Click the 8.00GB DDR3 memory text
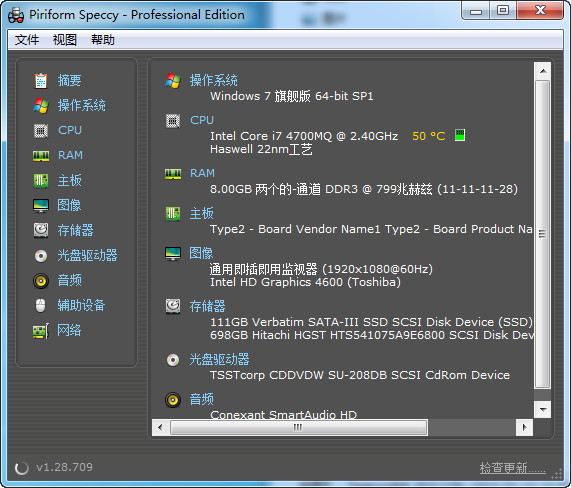571x488 pixels. coord(364,189)
